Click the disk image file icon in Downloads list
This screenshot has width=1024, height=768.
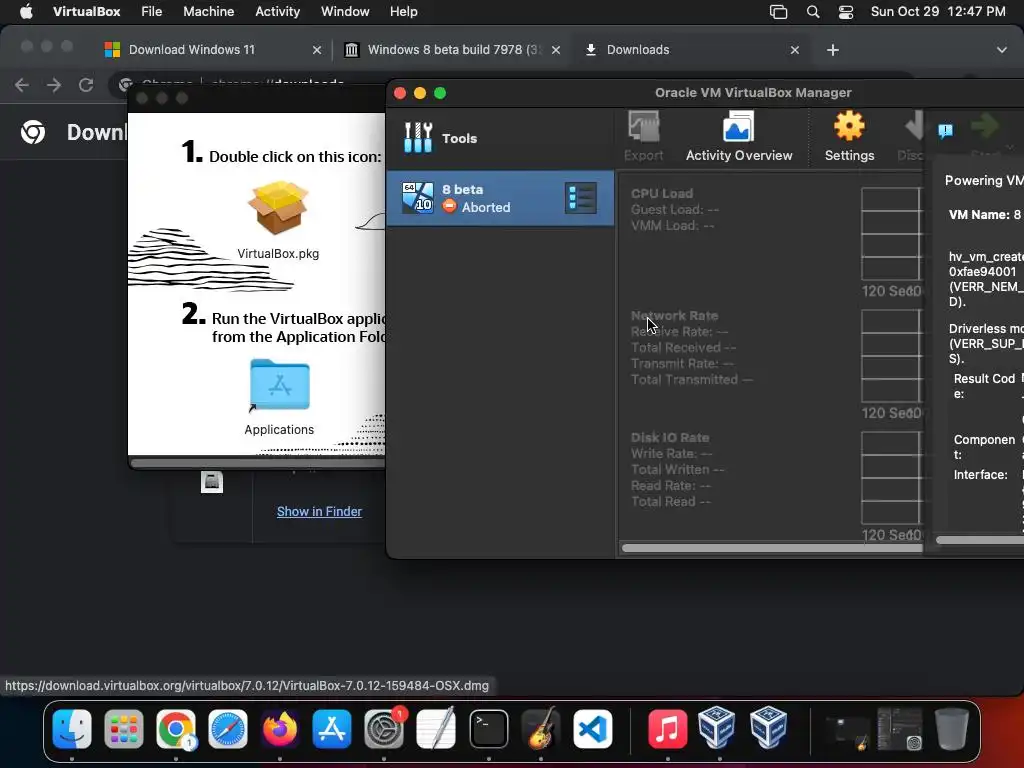pyautogui.click(x=212, y=482)
